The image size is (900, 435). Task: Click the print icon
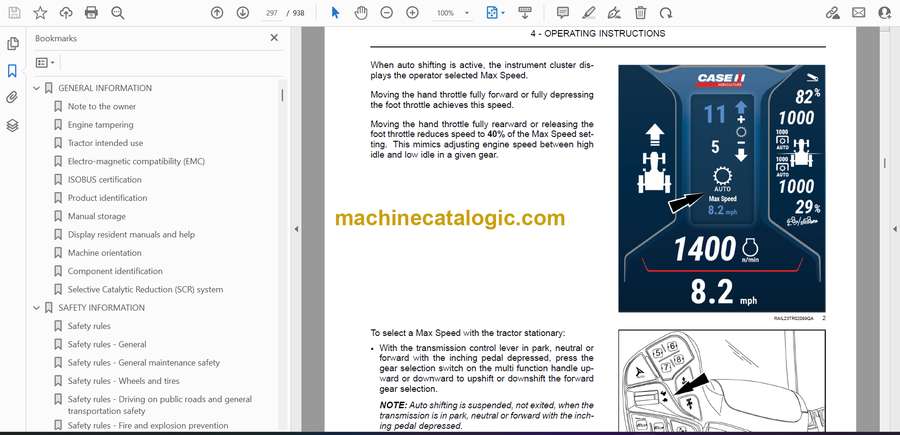(92, 13)
